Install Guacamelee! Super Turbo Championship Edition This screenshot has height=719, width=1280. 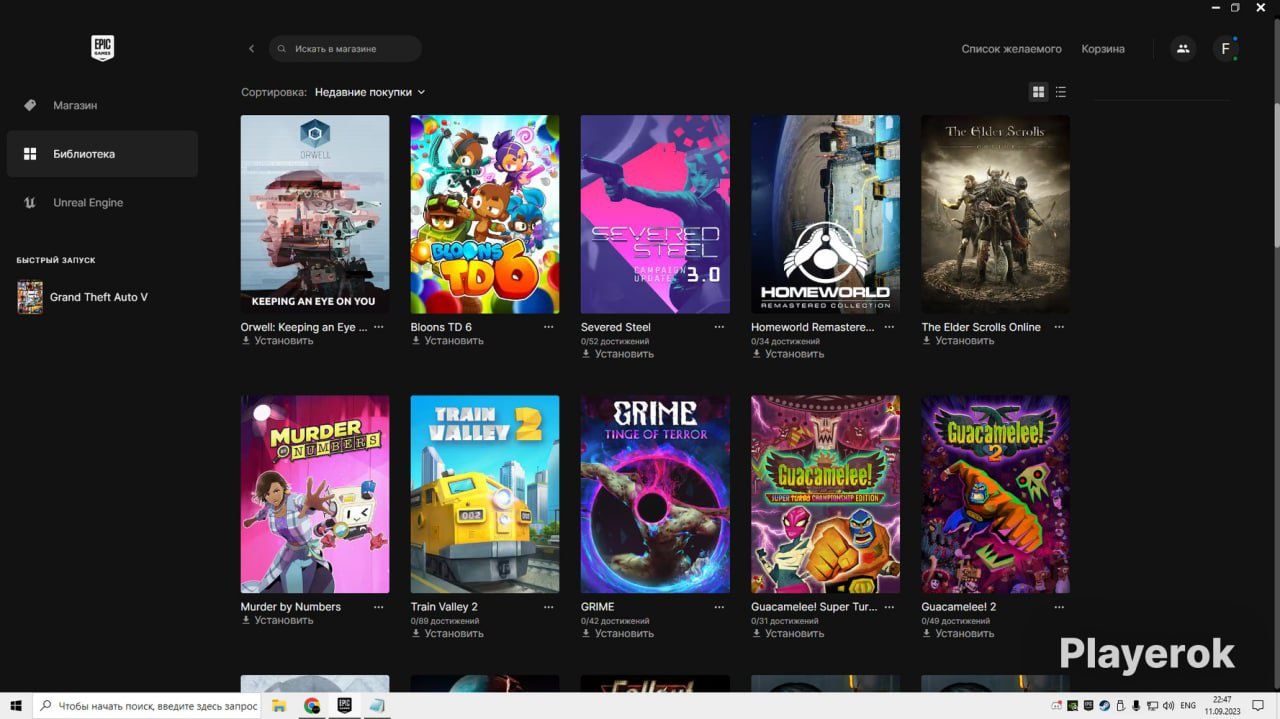(x=788, y=633)
